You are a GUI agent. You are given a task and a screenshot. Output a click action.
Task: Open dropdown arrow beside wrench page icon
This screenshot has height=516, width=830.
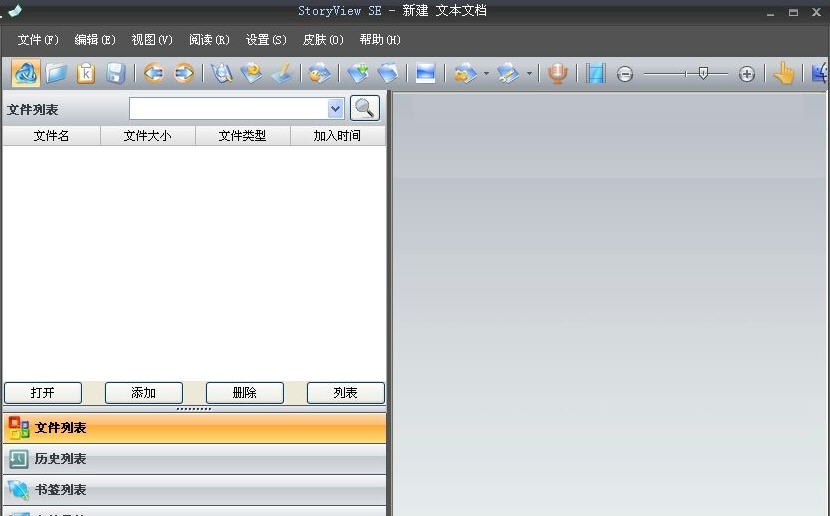pyautogui.click(x=529, y=74)
